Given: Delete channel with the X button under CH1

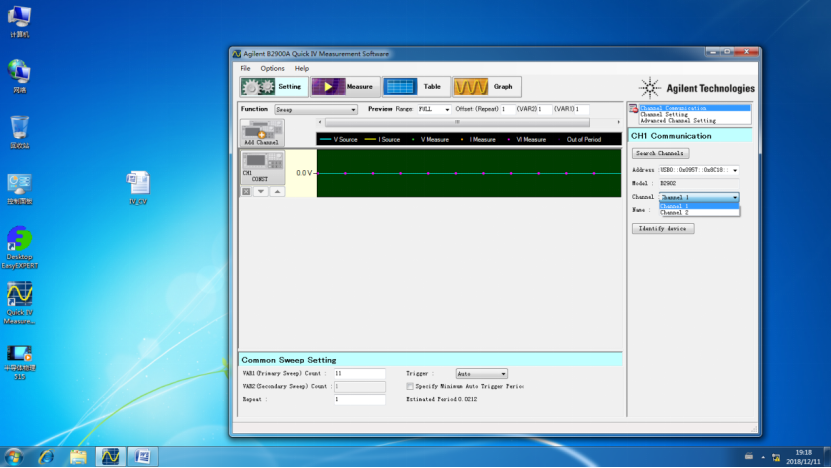Looking at the screenshot, I should pyautogui.click(x=246, y=191).
